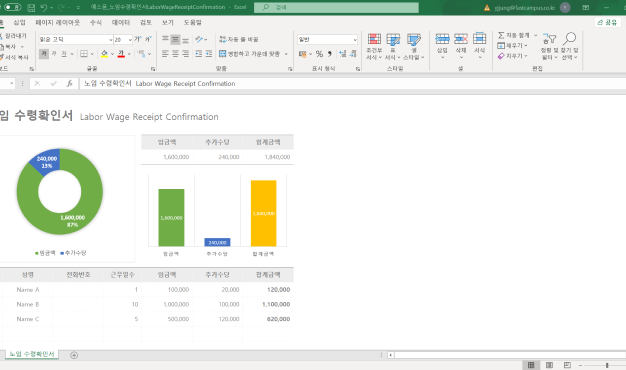Click Decrease Decimal icon
626x370 pixels.
tap(353, 53)
